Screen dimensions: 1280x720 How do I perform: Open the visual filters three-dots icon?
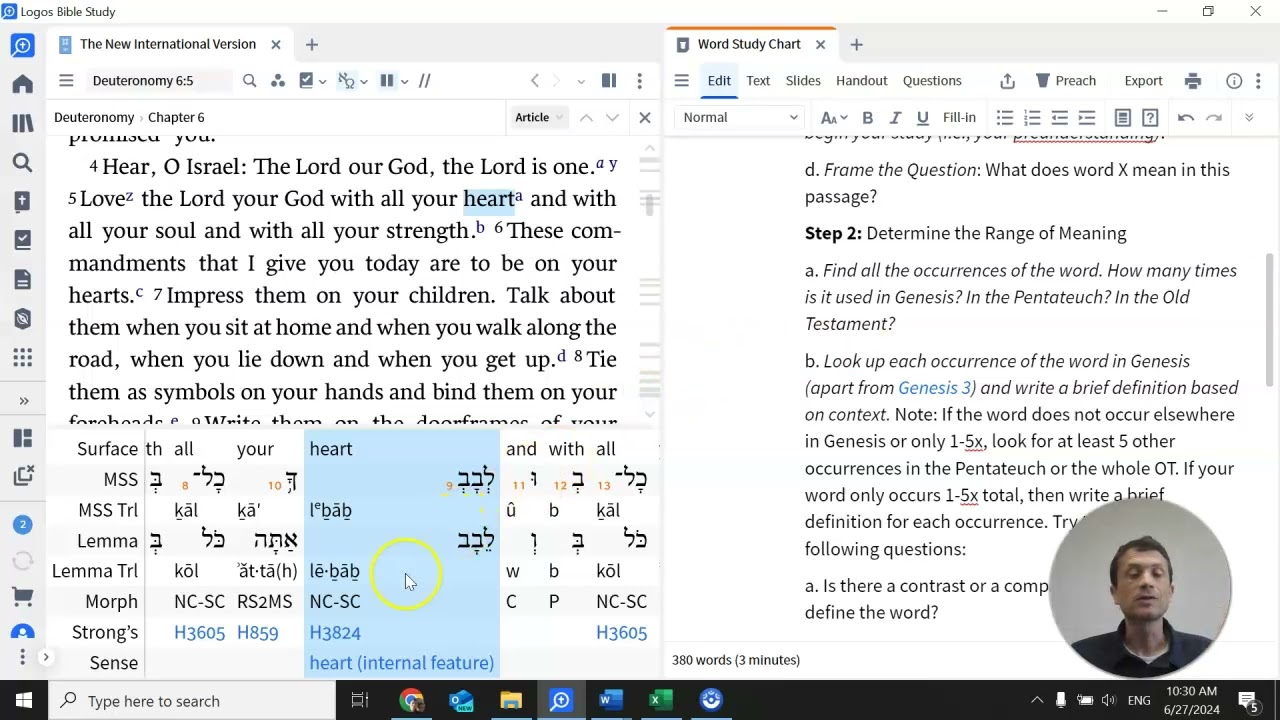coord(278,81)
